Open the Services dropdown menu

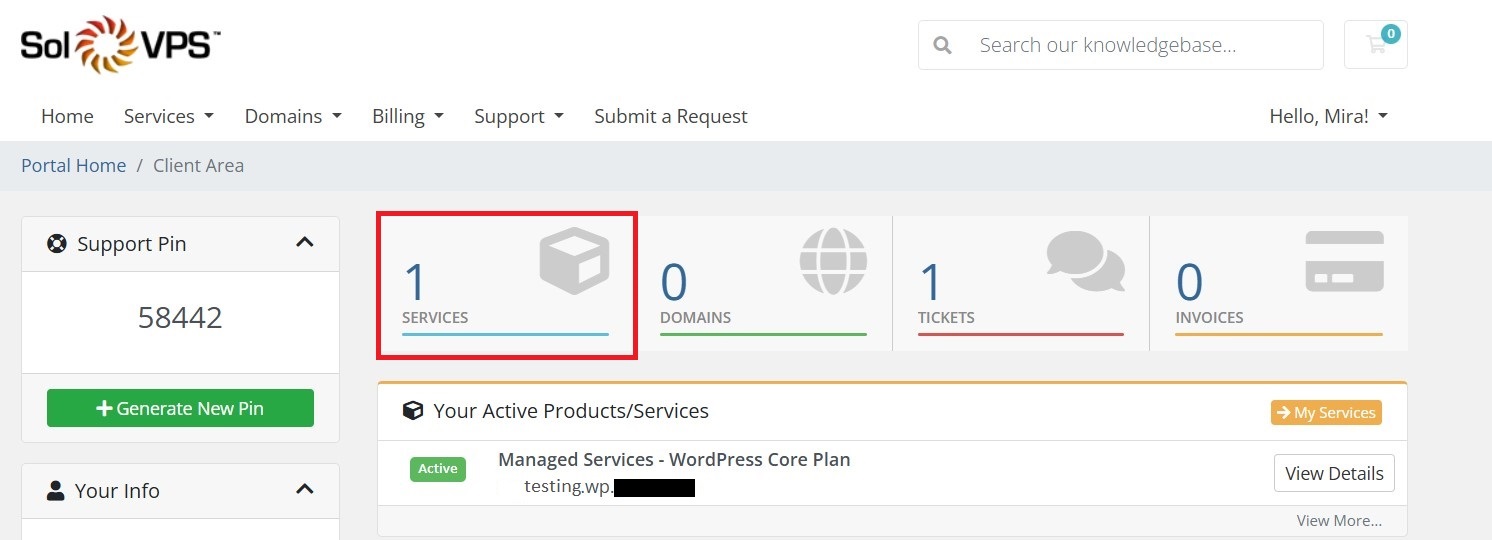(x=169, y=116)
